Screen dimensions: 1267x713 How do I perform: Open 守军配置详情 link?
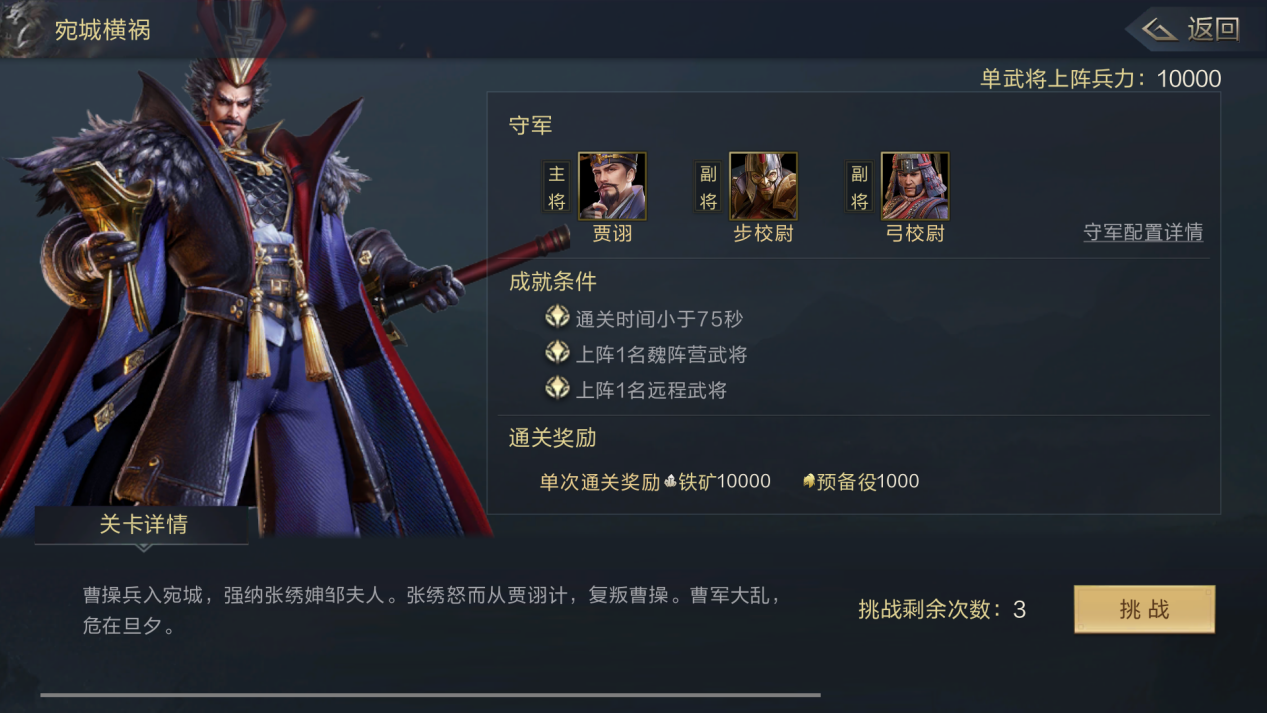(1143, 233)
